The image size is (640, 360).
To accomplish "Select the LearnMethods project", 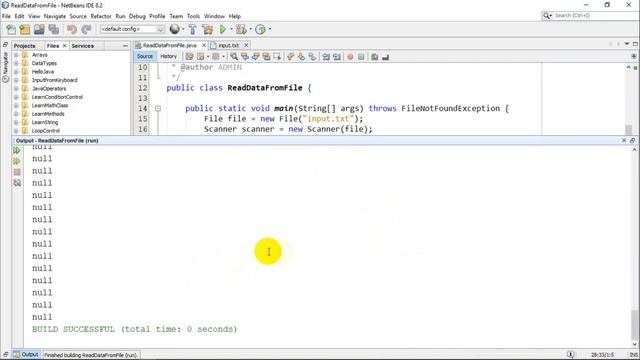I will (x=48, y=114).
